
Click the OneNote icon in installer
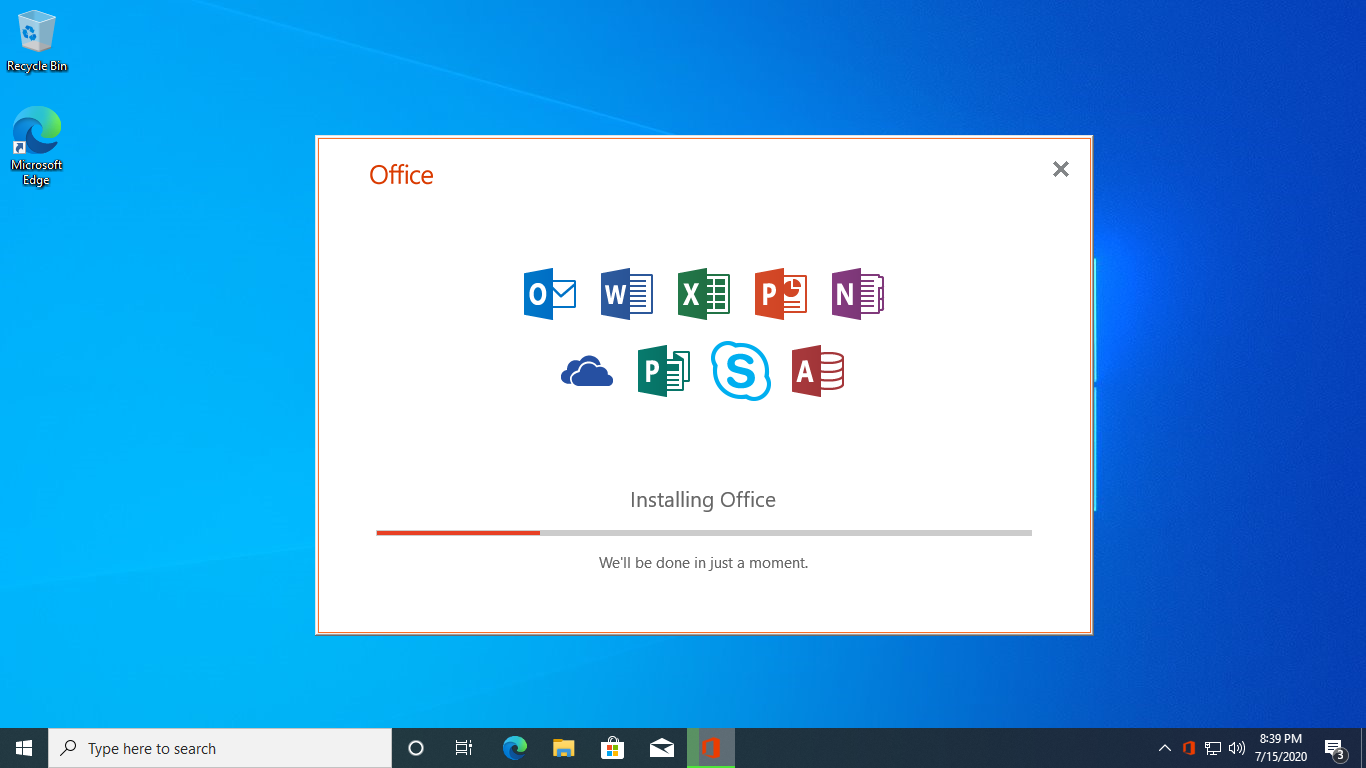[858, 294]
